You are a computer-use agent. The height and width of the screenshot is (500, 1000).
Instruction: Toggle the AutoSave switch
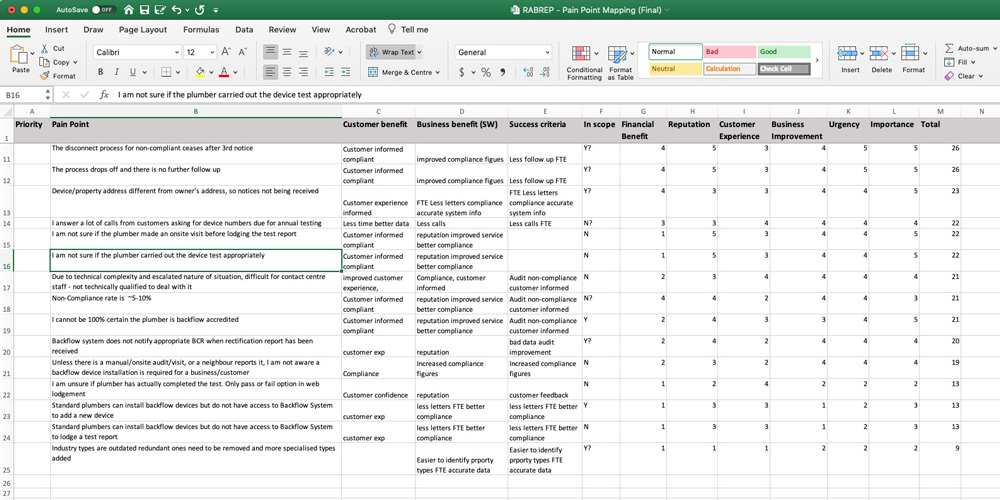(103, 10)
